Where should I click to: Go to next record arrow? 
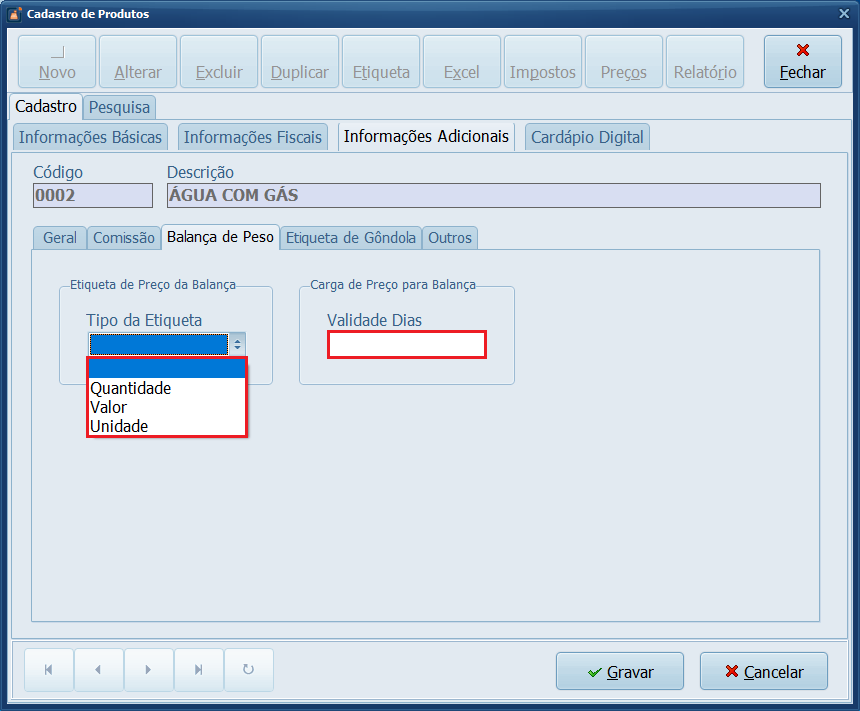coord(148,670)
